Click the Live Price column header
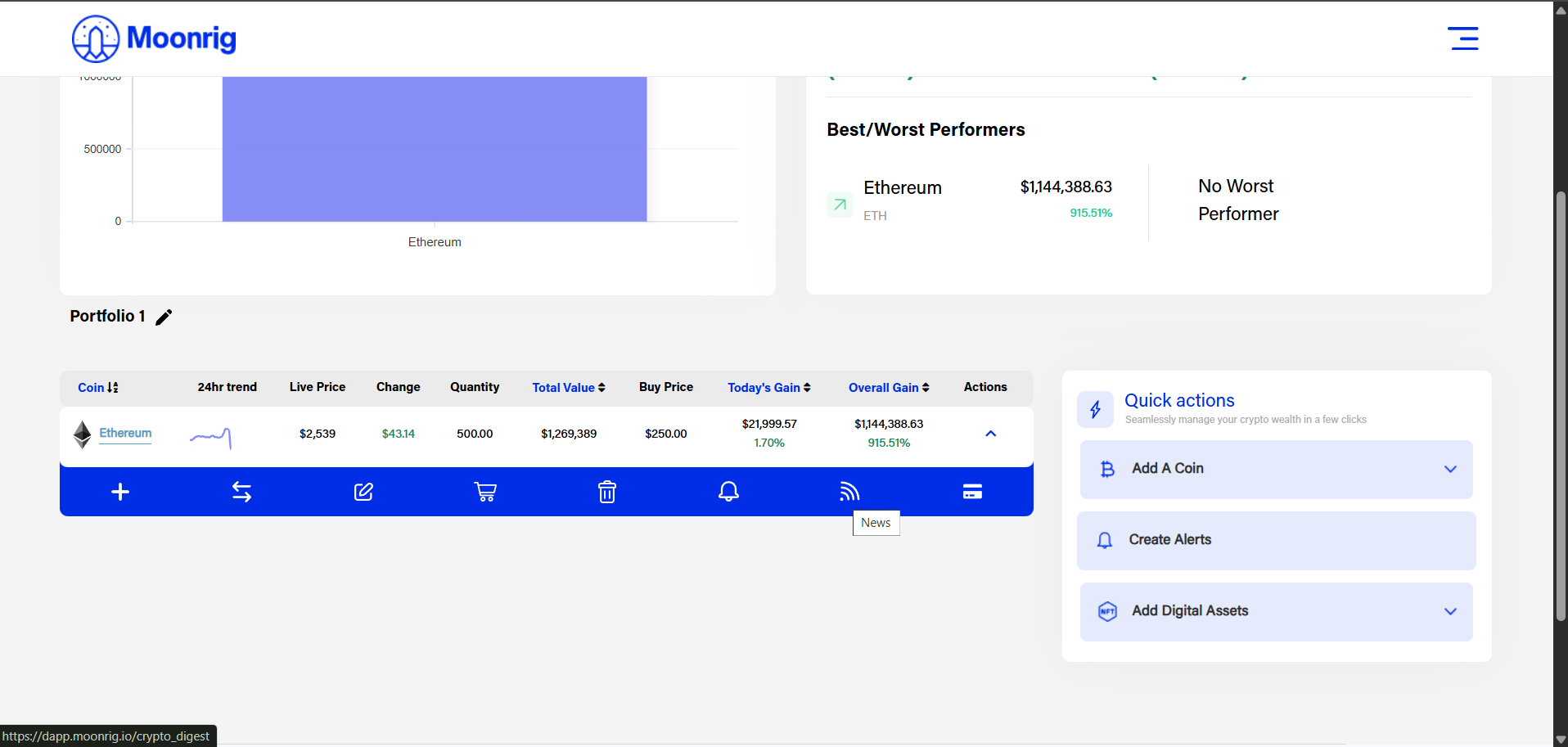1568x747 pixels. tap(318, 387)
